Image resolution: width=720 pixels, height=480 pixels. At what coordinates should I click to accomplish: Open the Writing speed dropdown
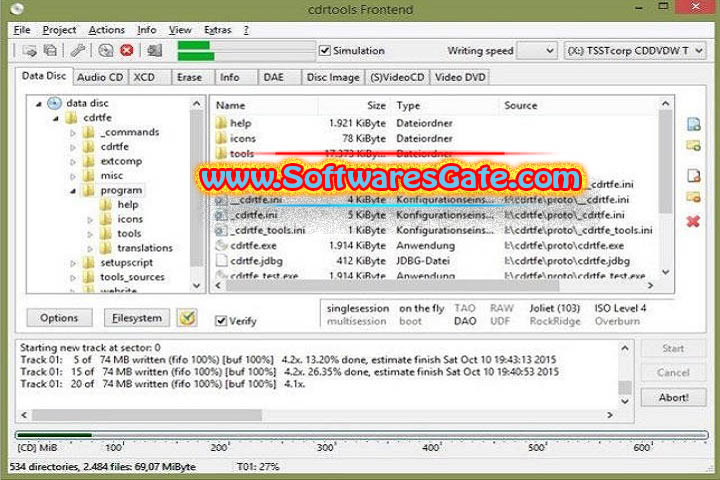537,51
